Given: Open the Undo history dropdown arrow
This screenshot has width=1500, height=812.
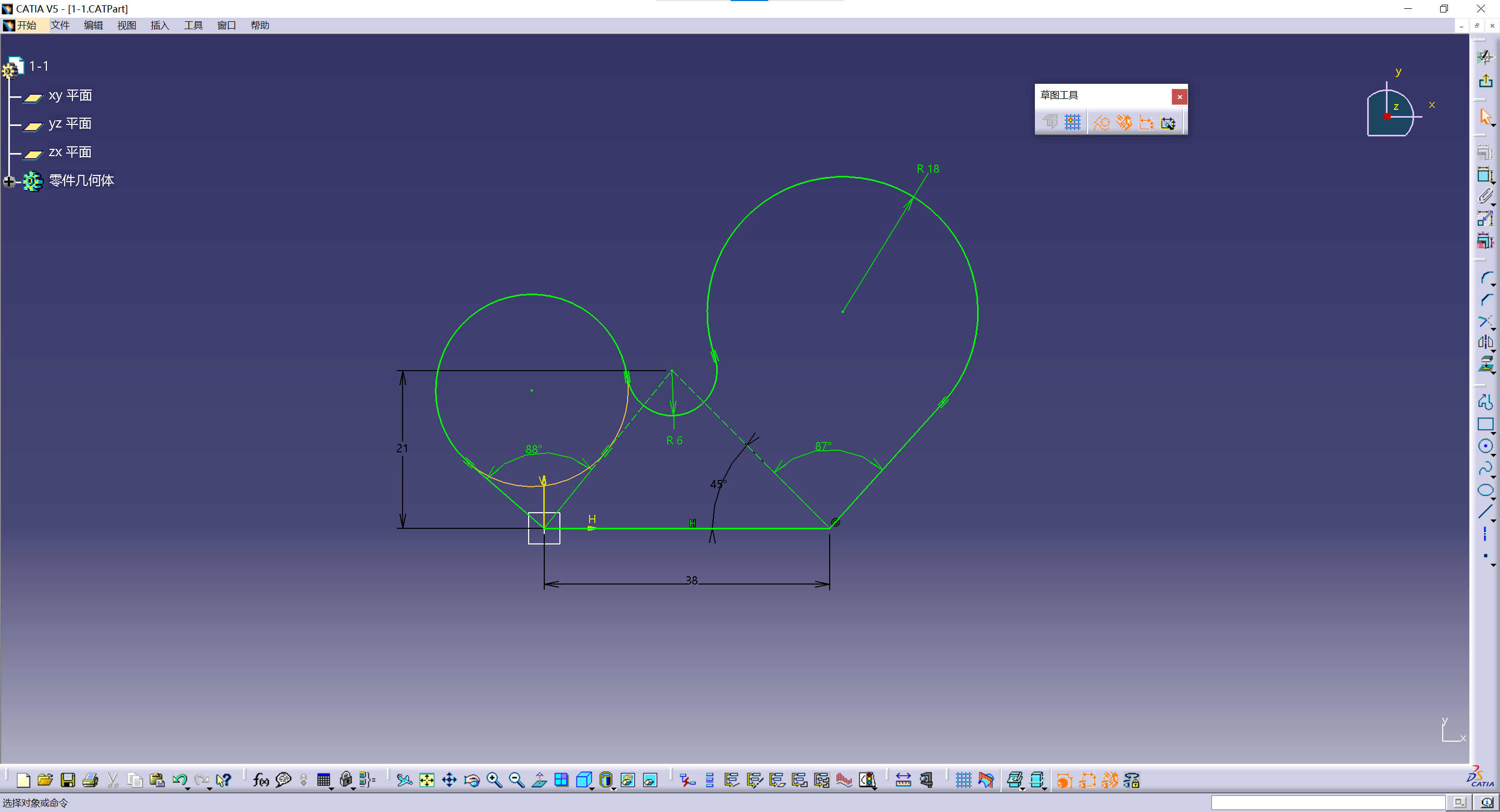Looking at the screenshot, I should click(x=187, y=789).
